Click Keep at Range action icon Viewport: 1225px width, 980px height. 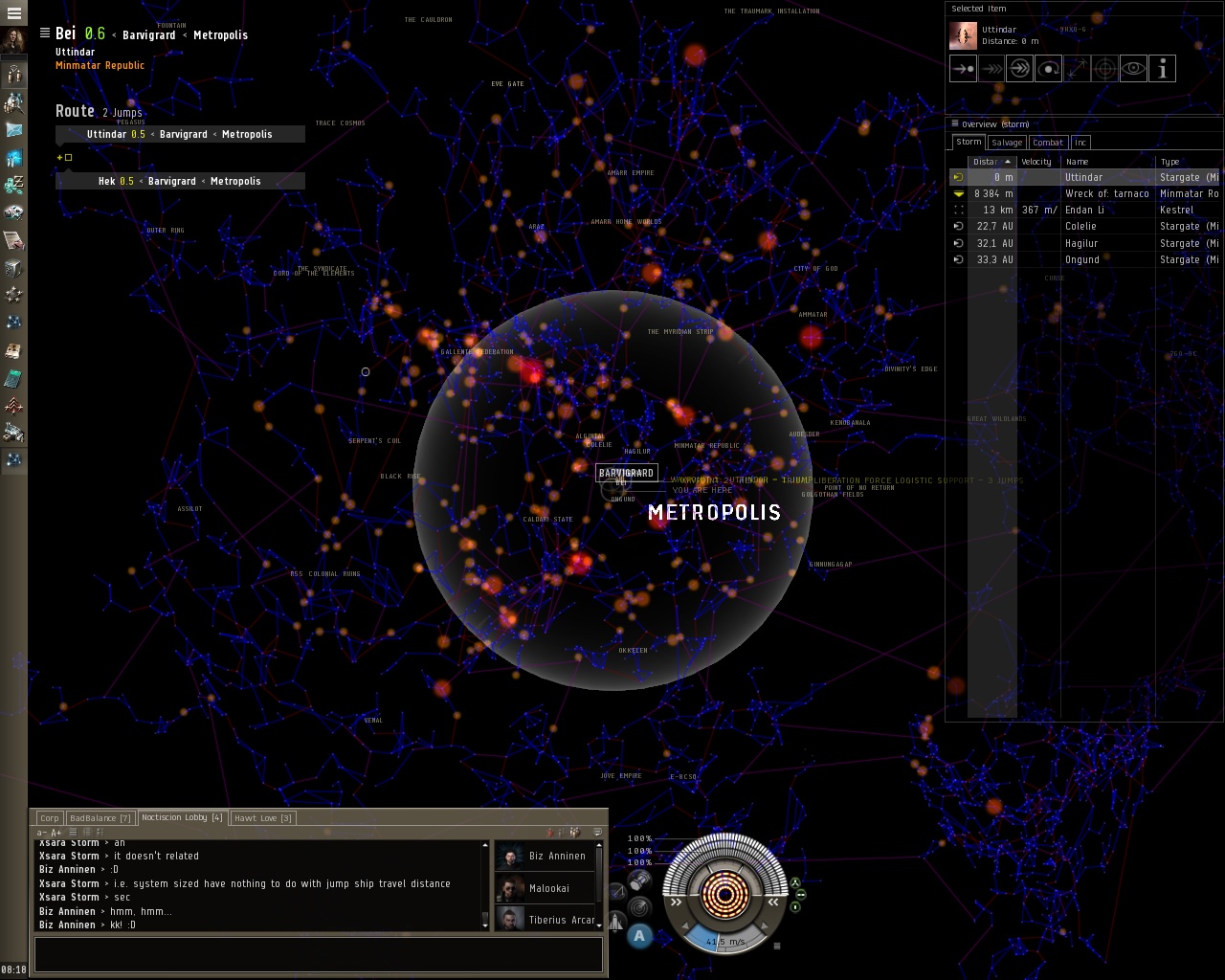1077,69
